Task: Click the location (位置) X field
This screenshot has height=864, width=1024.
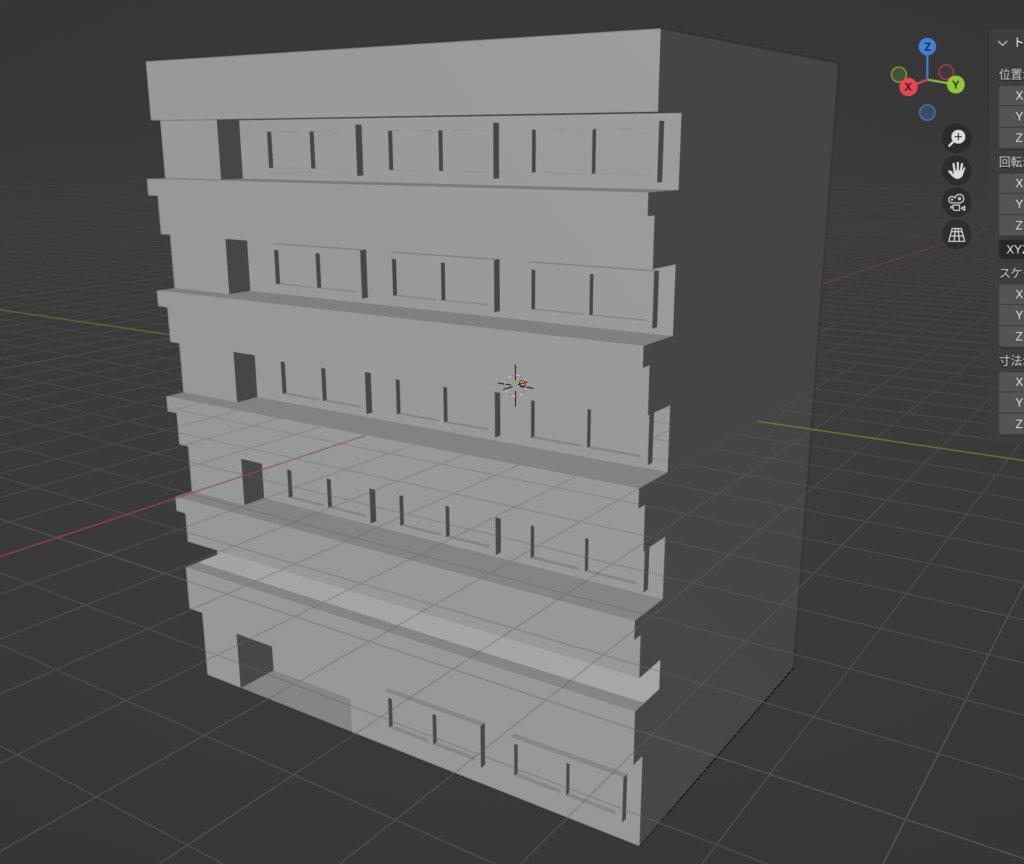Action: tap(1011, 96)
